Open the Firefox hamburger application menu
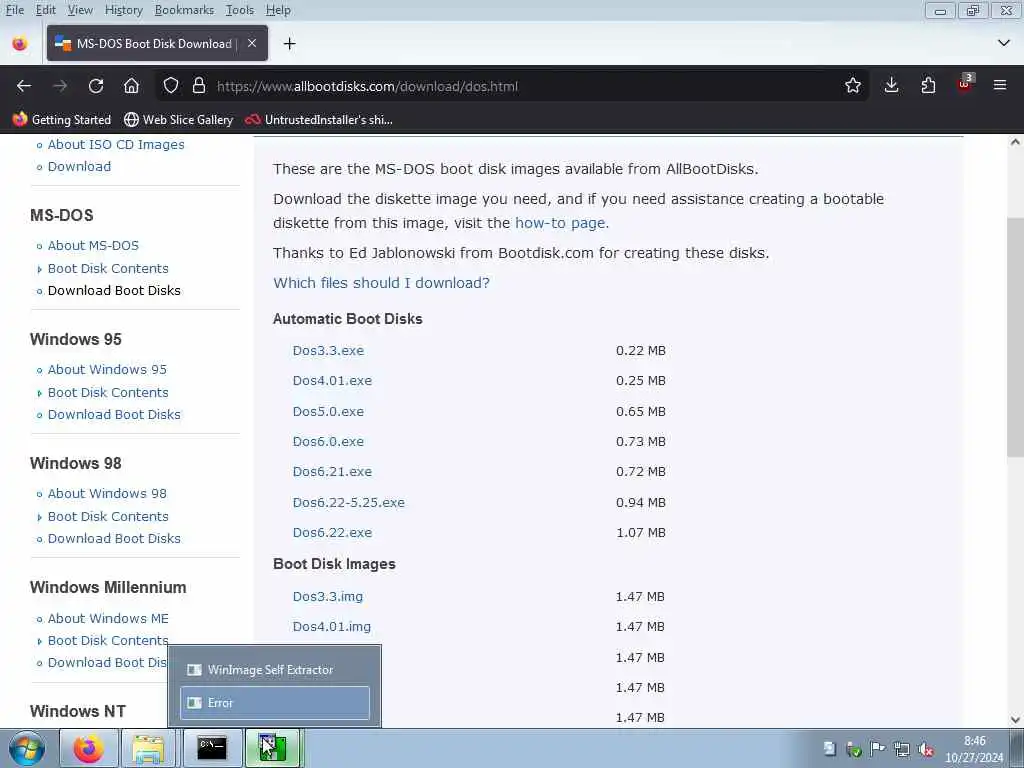 1000,86
